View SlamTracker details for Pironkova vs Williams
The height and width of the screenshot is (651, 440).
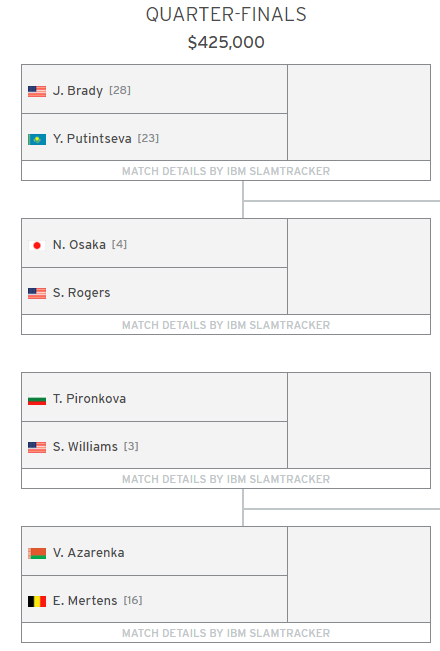point(226,479)
